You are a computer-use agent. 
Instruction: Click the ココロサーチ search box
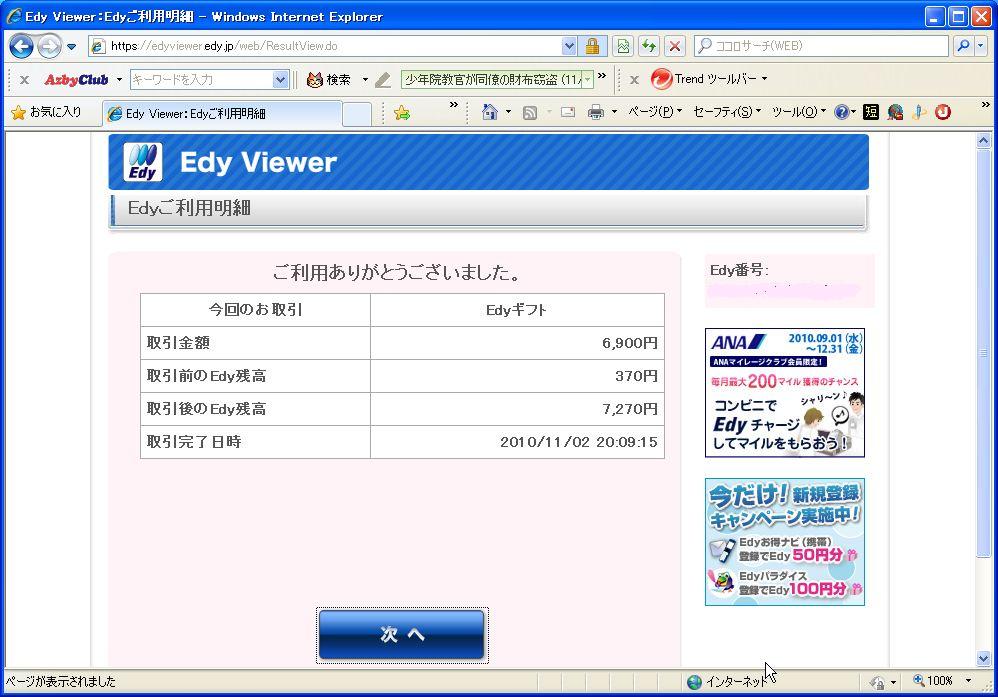pyautogui.click(x=821, y=46)
